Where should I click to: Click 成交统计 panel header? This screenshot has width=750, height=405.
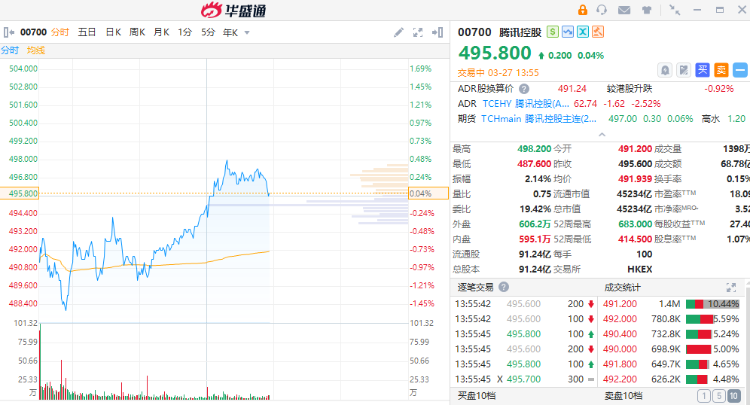coord(622,287)
